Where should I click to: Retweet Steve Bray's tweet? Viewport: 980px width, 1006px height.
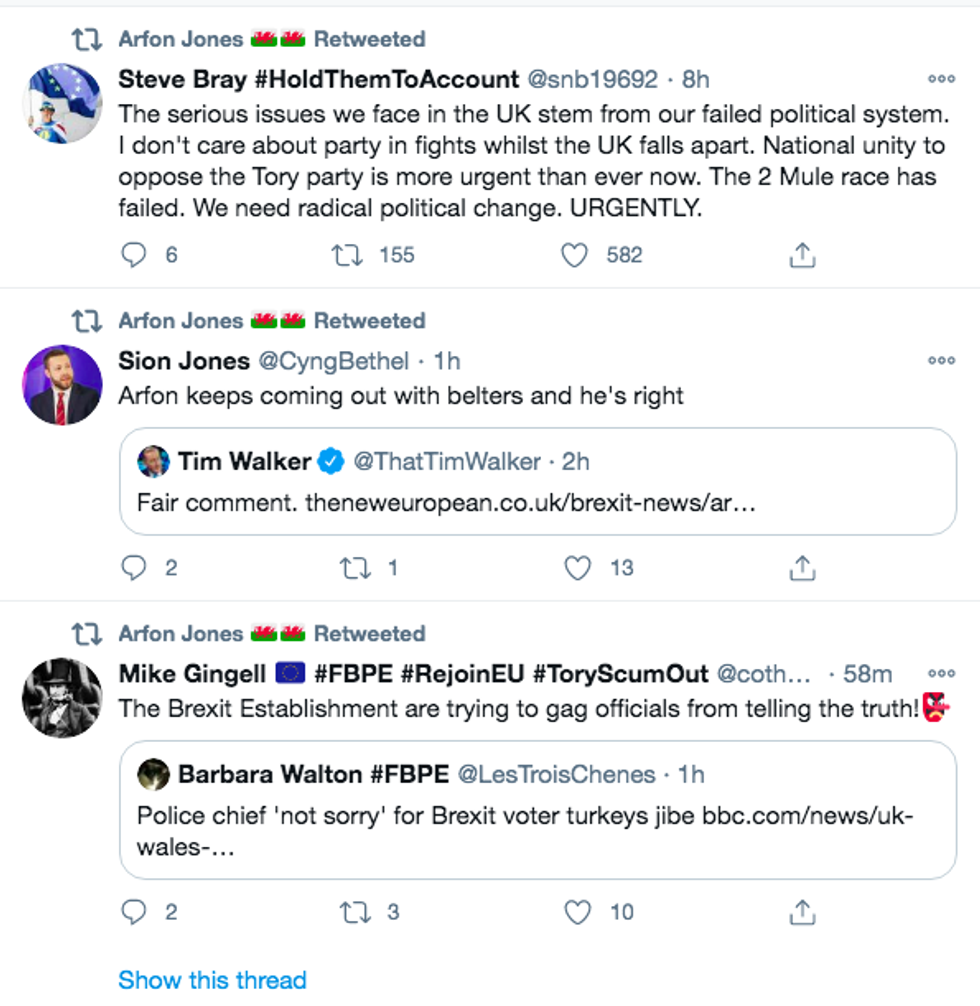[x=346, y=256]
